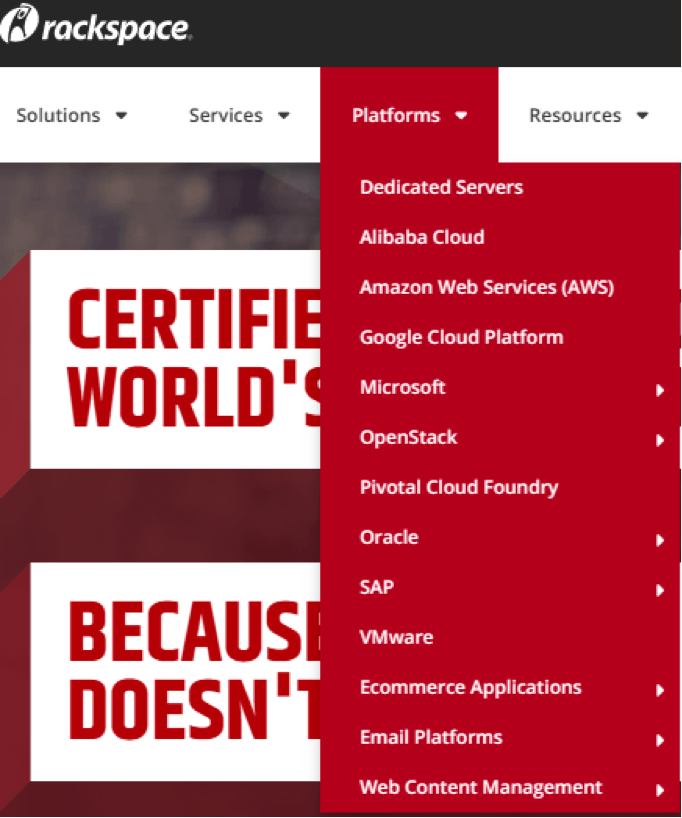Viewport: 682px width, 818px height.
Task: Expand the Email Platforms submenu arrow
Action: [660, 741]
